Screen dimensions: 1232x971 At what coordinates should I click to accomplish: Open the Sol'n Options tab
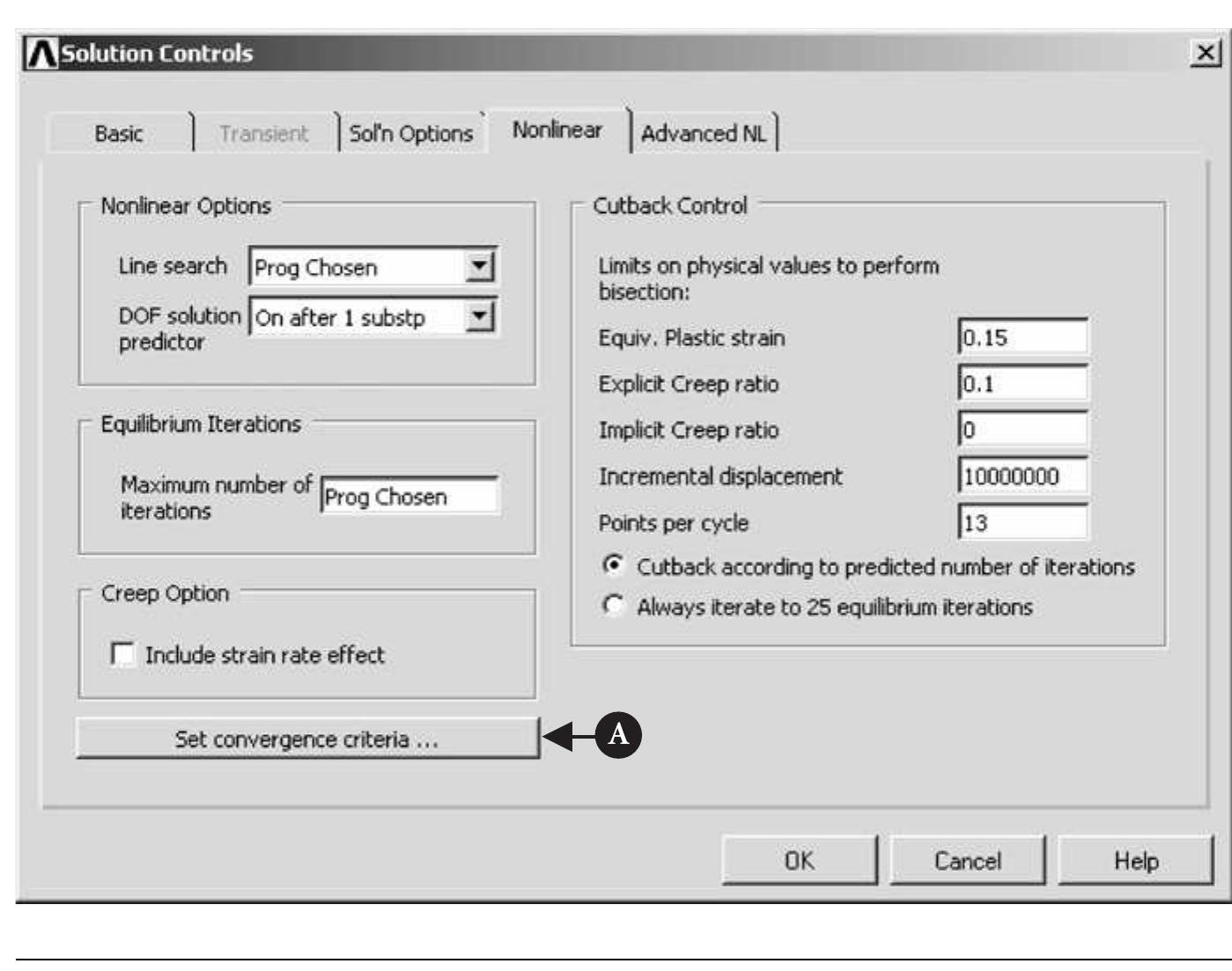click(410, 134)
